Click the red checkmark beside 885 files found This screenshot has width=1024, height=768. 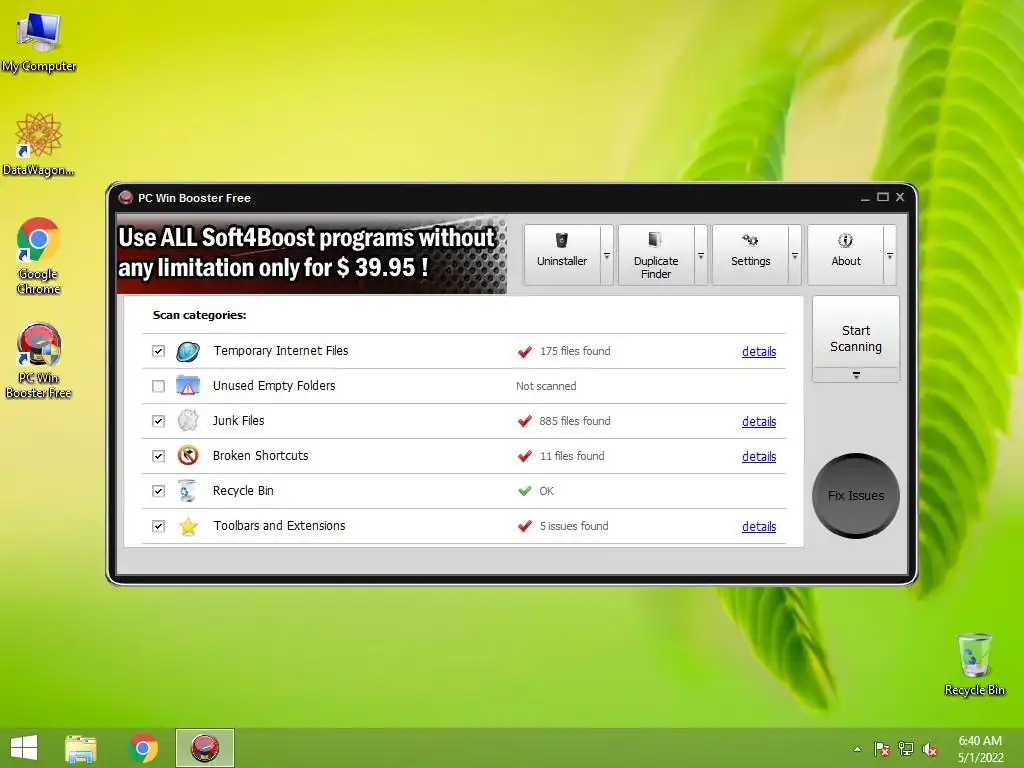(524, 421)
